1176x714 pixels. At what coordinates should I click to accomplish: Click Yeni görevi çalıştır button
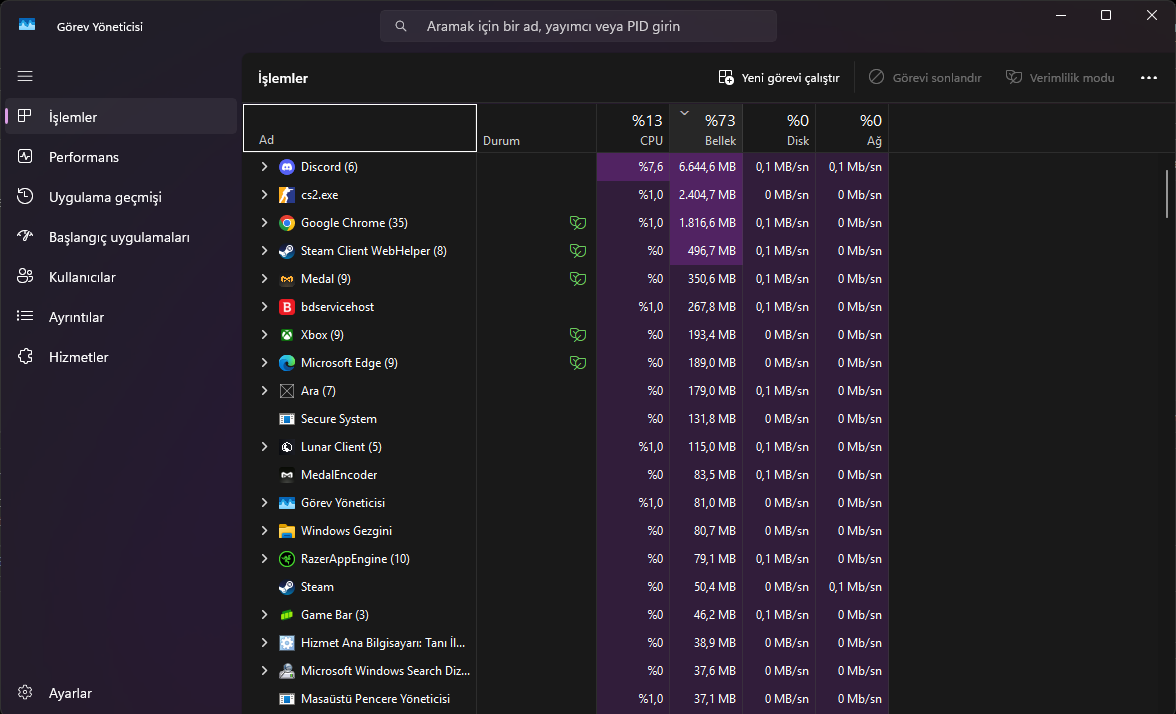point(779,78)
